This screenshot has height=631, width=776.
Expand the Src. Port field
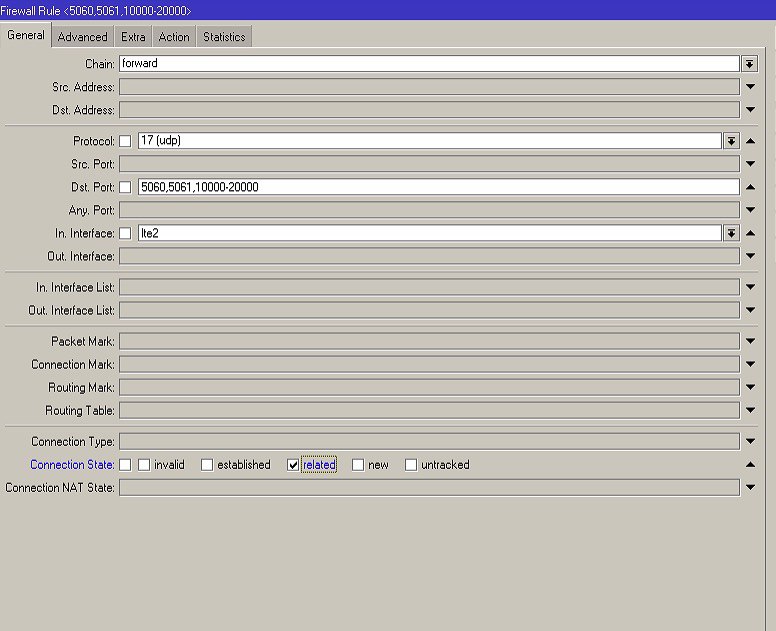(750, 164)
